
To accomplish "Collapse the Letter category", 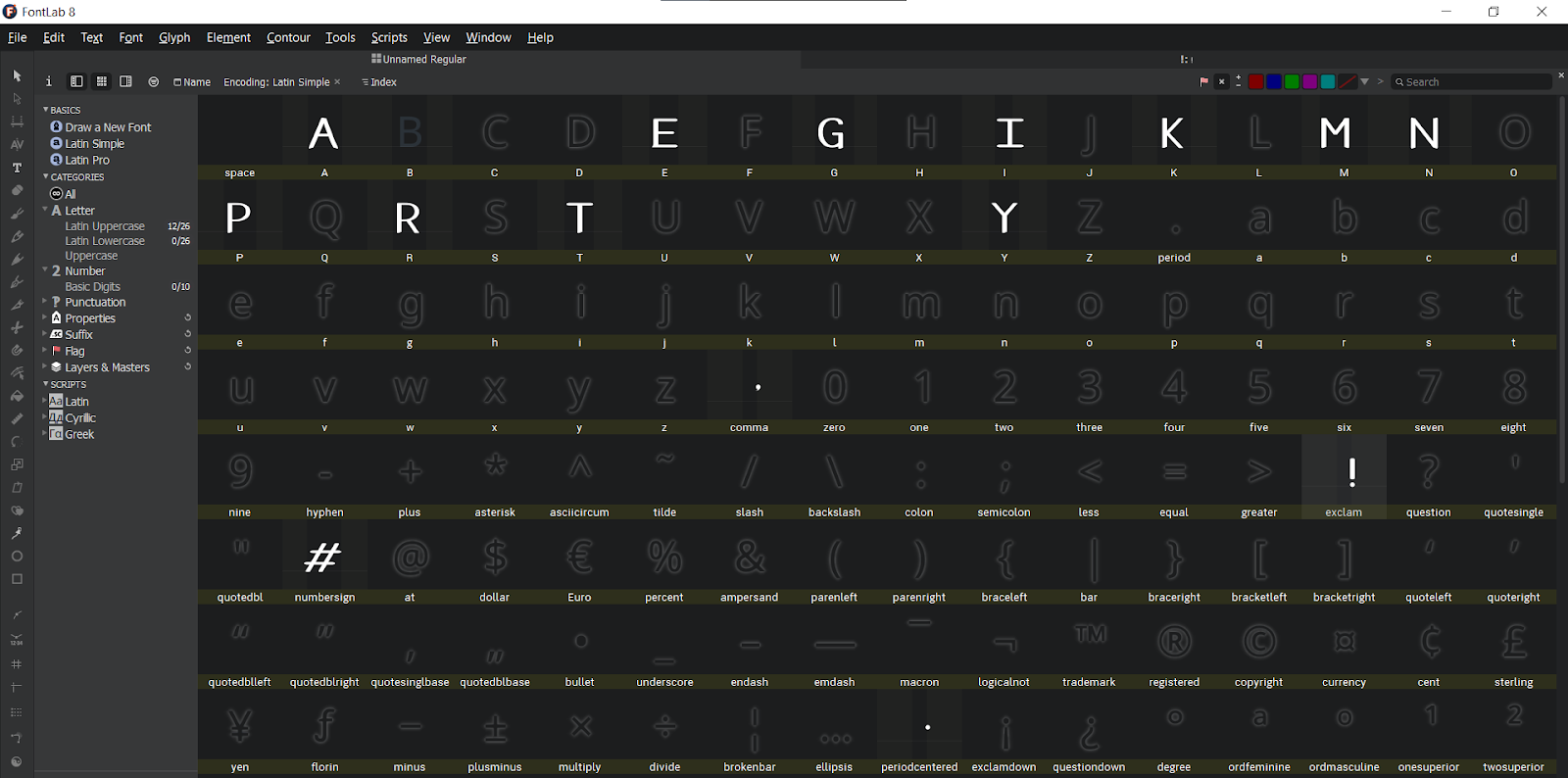I will [45, 210].
